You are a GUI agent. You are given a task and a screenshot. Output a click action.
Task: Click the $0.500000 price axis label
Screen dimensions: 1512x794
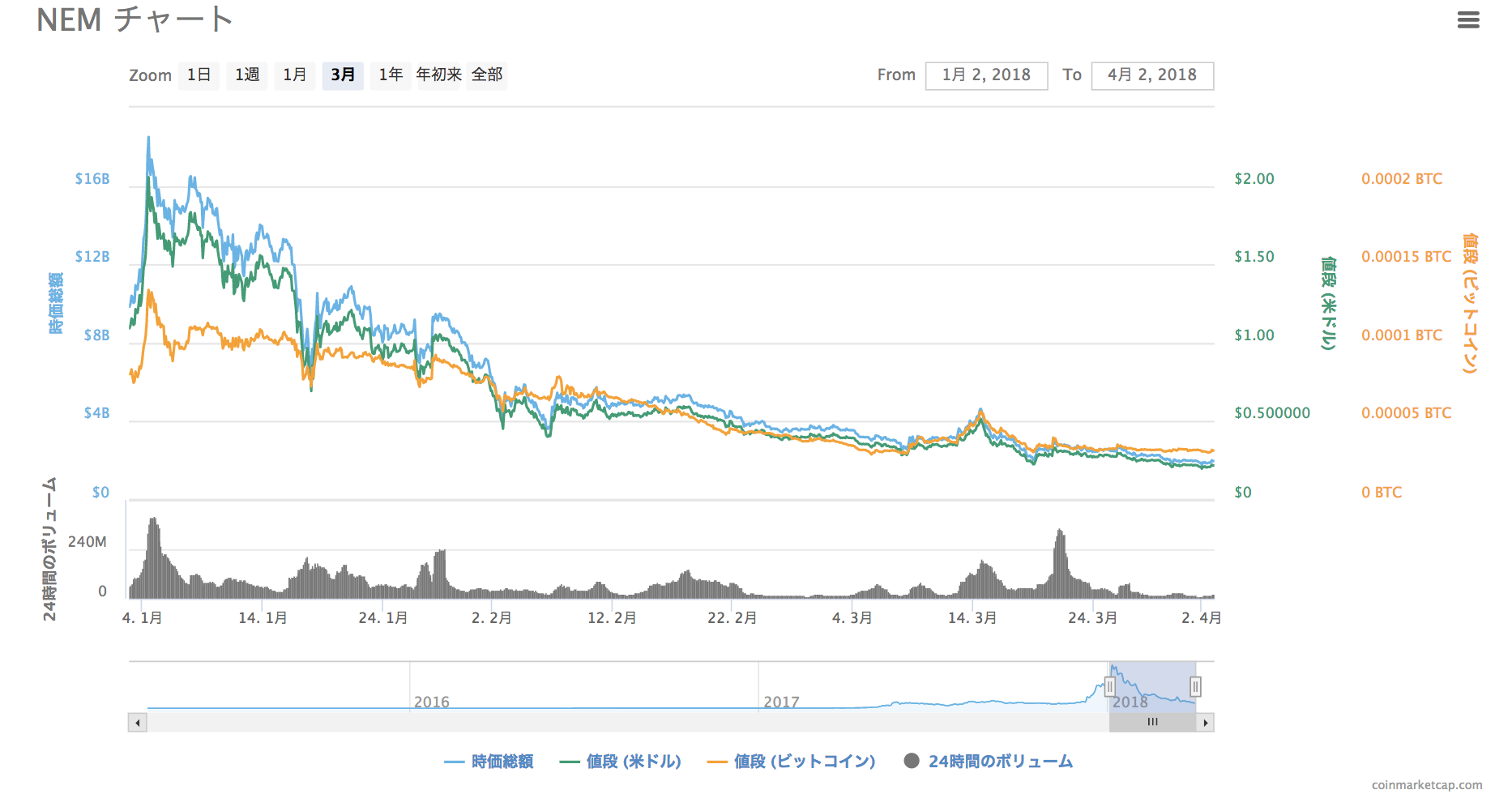click(1272, 413)
